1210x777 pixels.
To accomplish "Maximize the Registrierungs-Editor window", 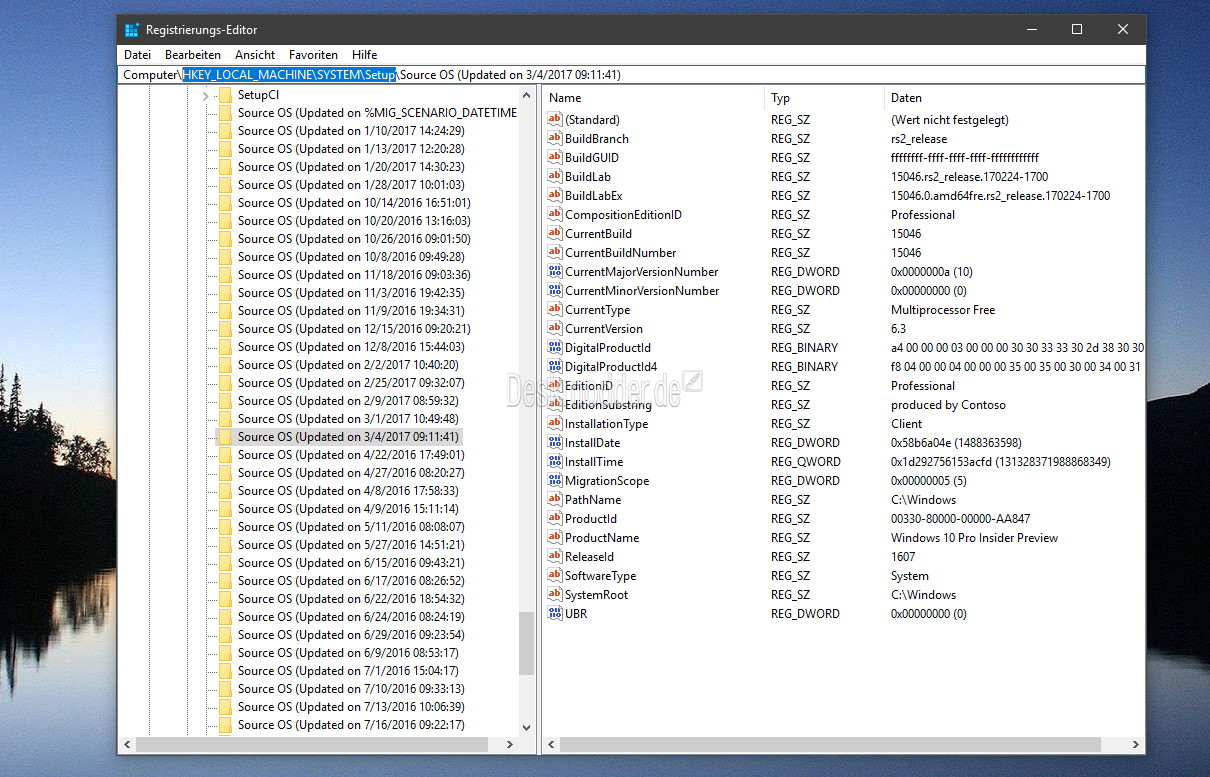I will [x=1077, y=29].
